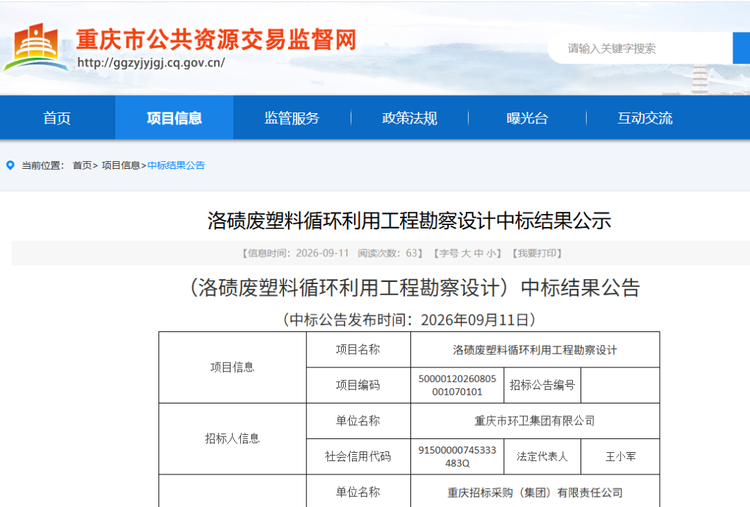Viewport: 750px width, 507px height.
Task: Click the 阅读次数: 63 text
Action: pyautogui.click(x=390, y=254)
